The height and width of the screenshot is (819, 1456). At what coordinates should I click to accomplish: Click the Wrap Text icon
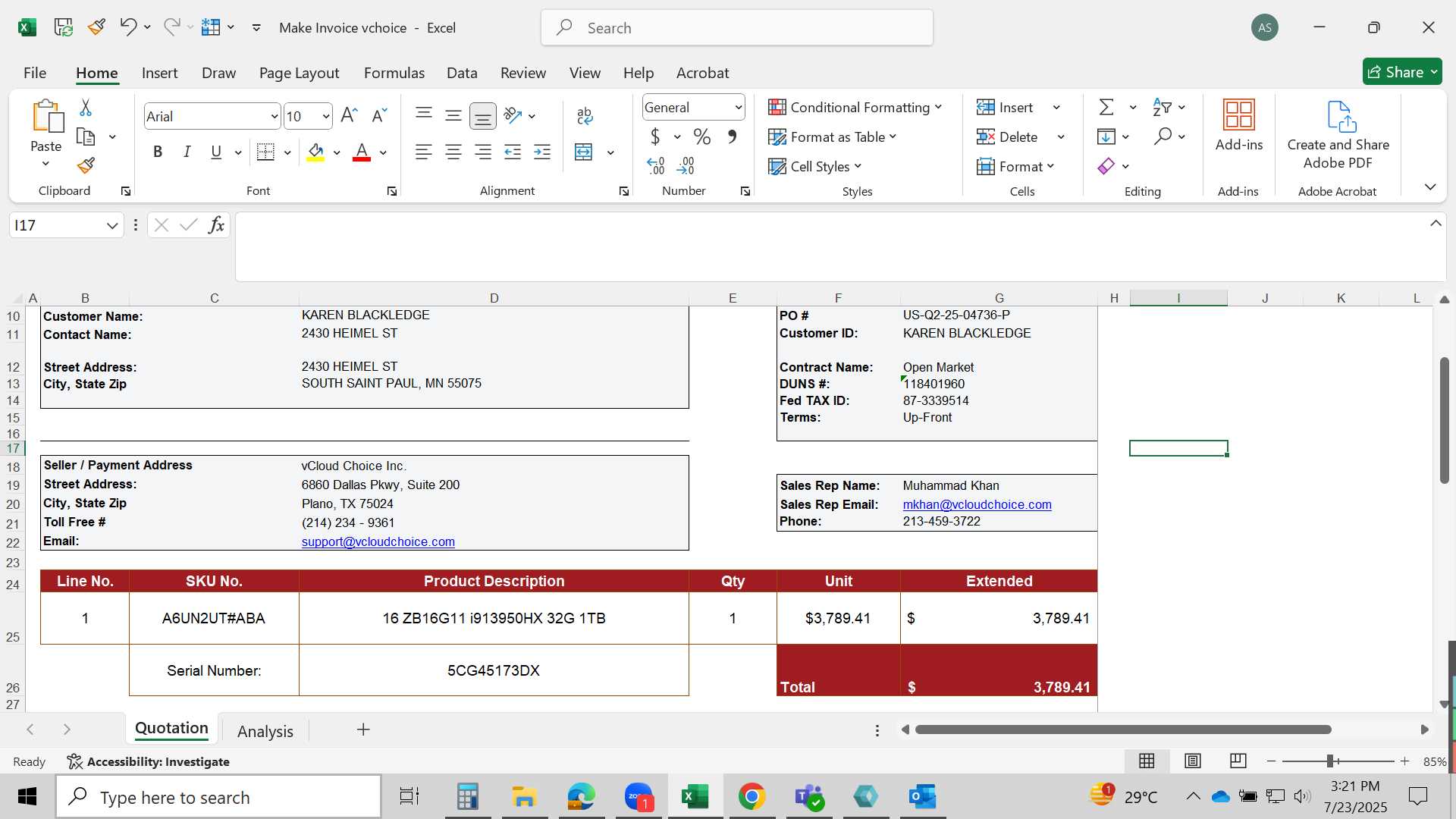[585, 115]
